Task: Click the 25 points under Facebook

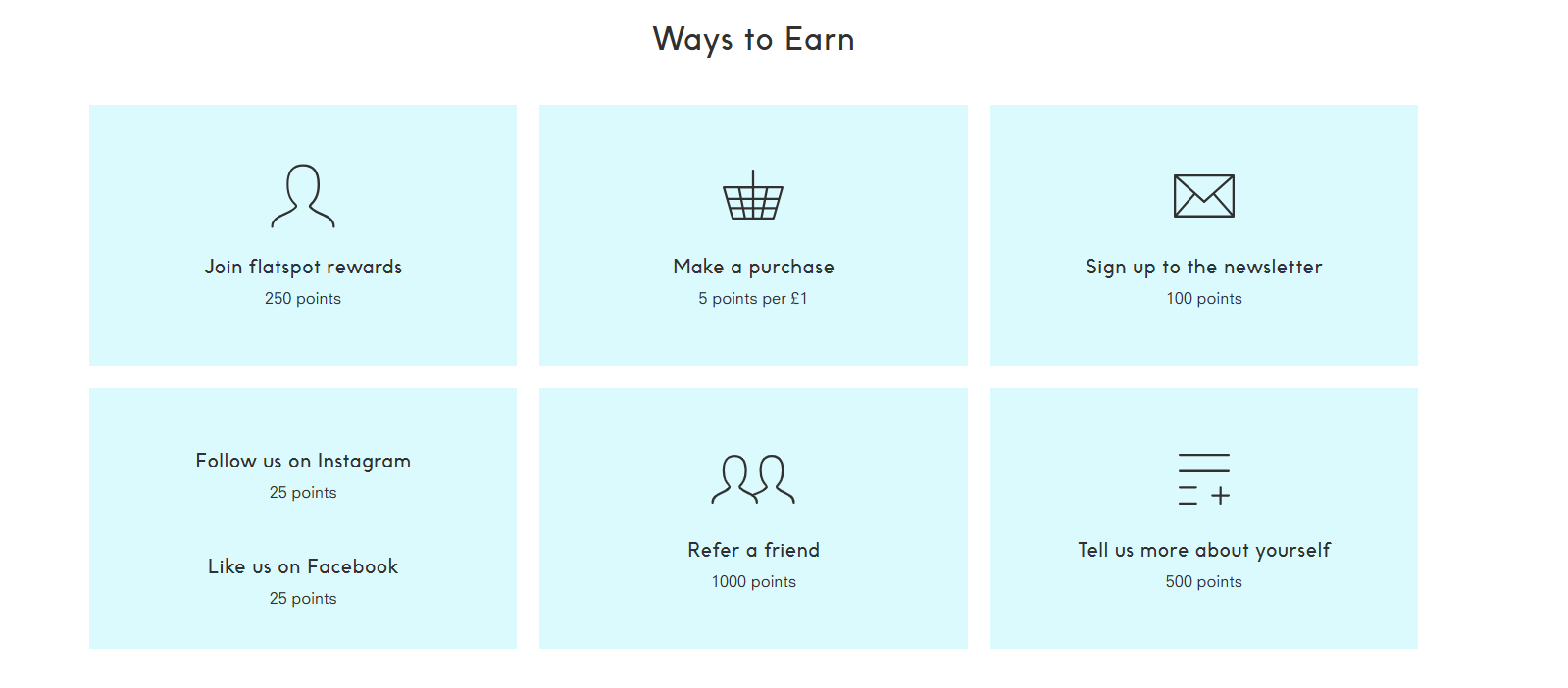Action: pos(303,599)
